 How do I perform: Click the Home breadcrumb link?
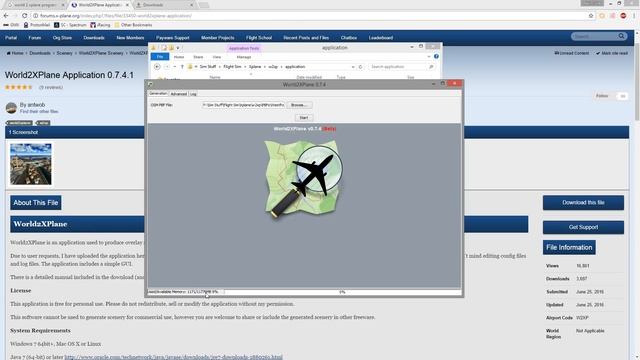click(x=15, y=53)
